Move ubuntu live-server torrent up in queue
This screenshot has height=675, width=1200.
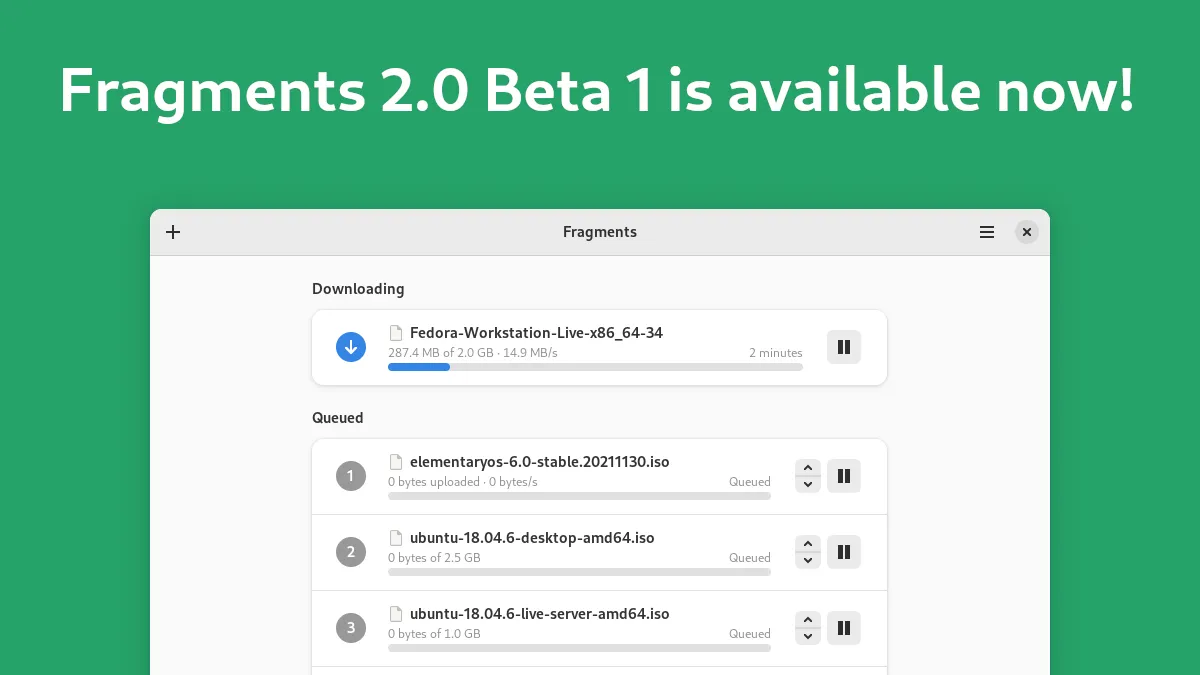click(x=808, y=620)
